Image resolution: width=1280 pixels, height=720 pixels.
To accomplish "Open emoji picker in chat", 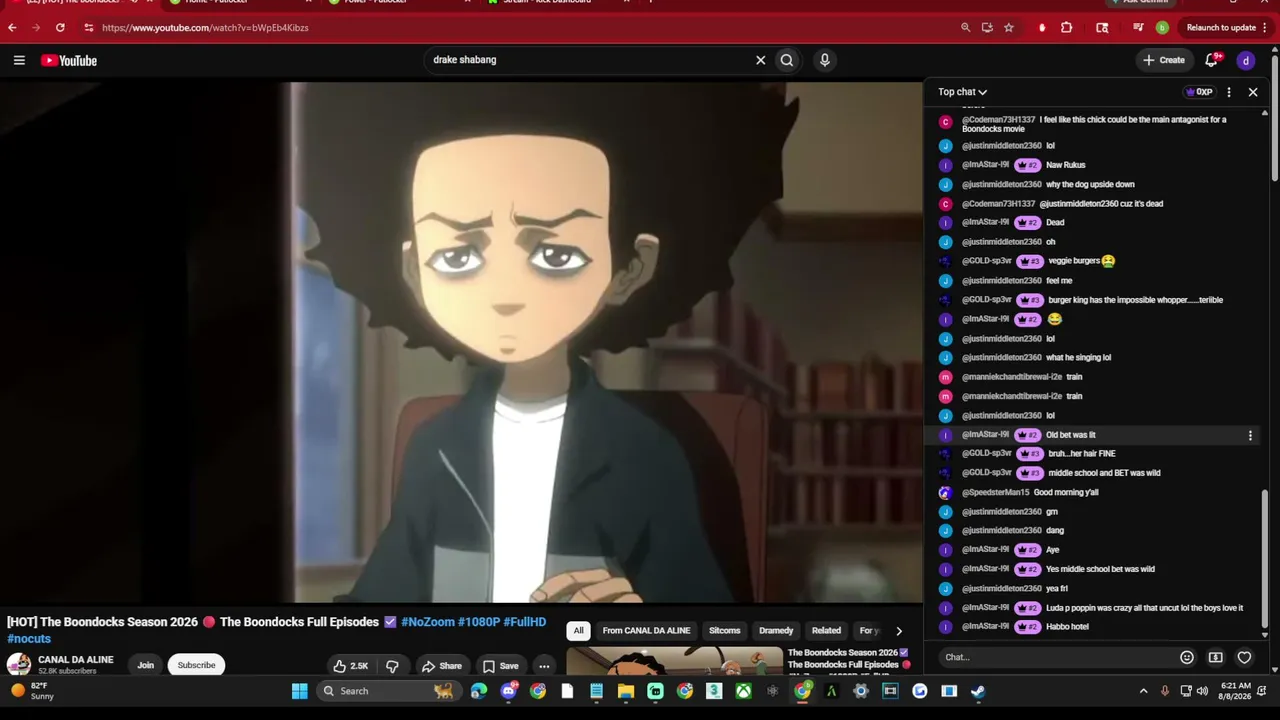I will coord(1187,657).
